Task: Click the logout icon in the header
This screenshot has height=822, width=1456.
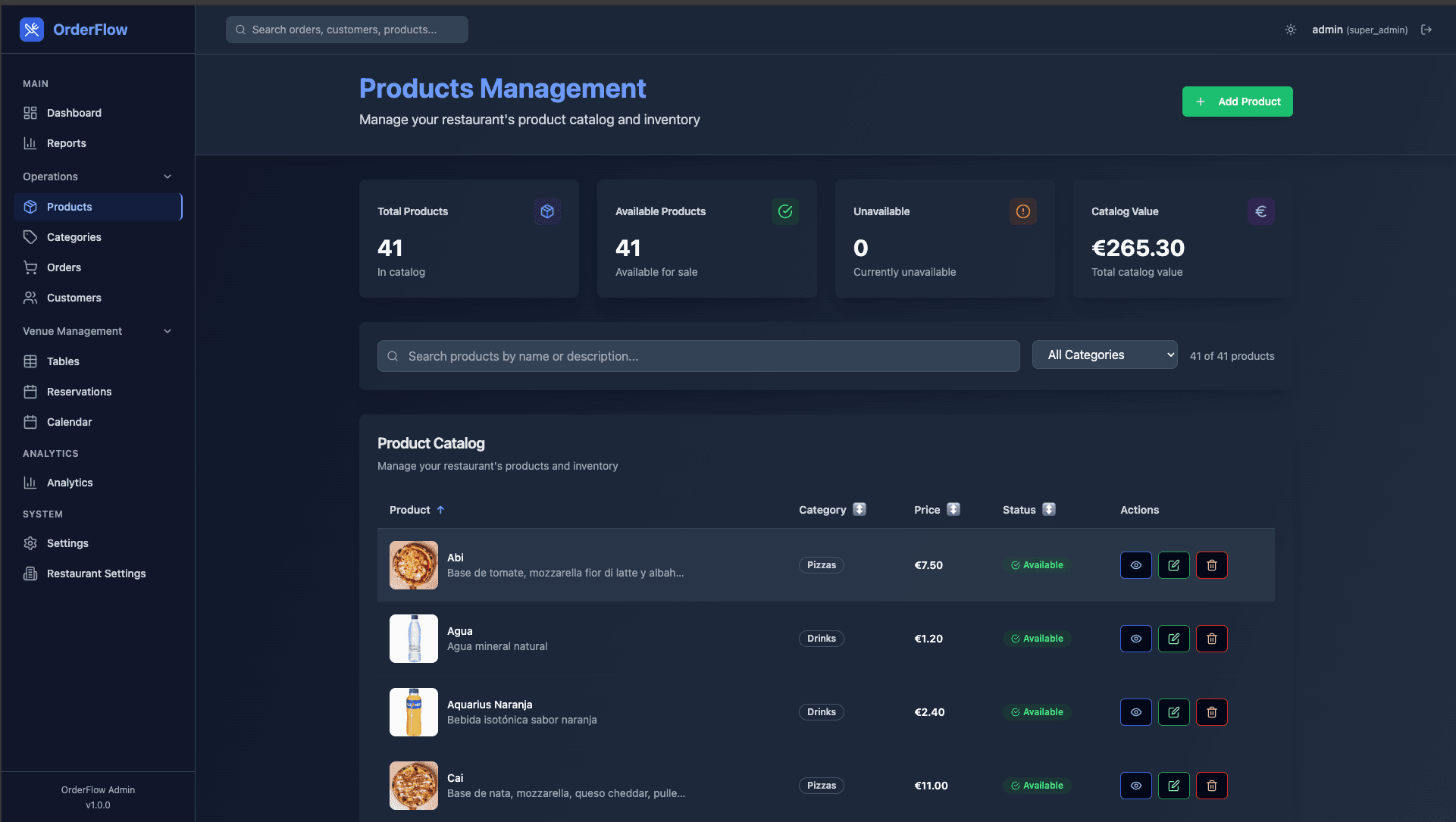Action: (x=1426, y=30)
